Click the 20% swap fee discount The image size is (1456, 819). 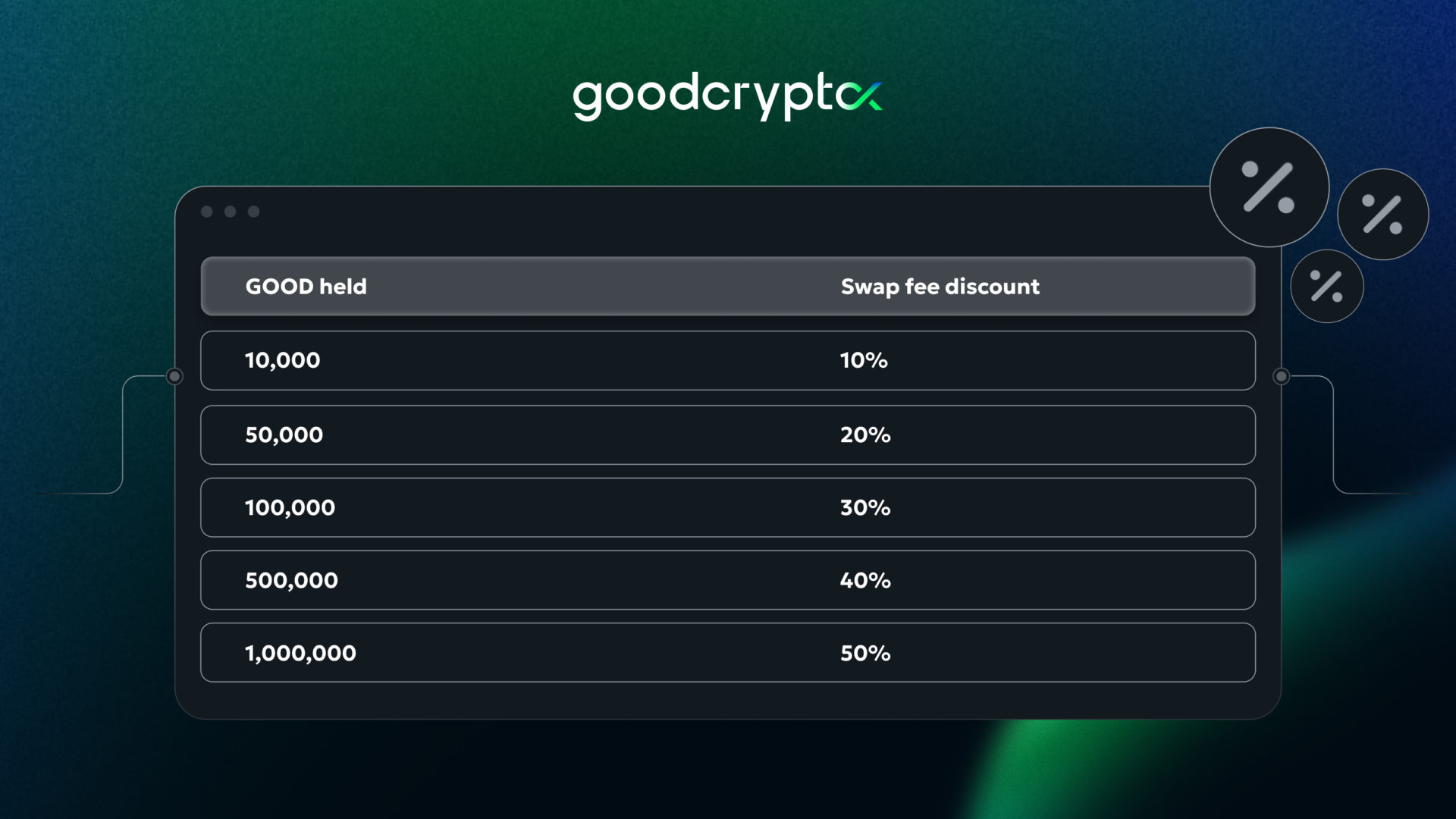[865, 435]
